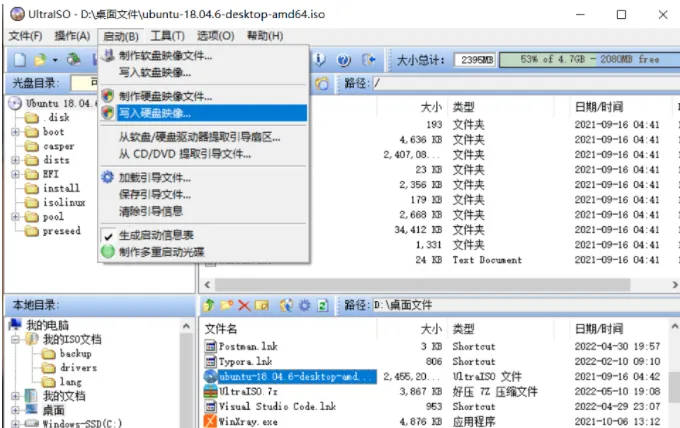The width and height of the screenshot is (680, 428).
Task: Expand the EFI folder tree node
Action: pos(16,174)
